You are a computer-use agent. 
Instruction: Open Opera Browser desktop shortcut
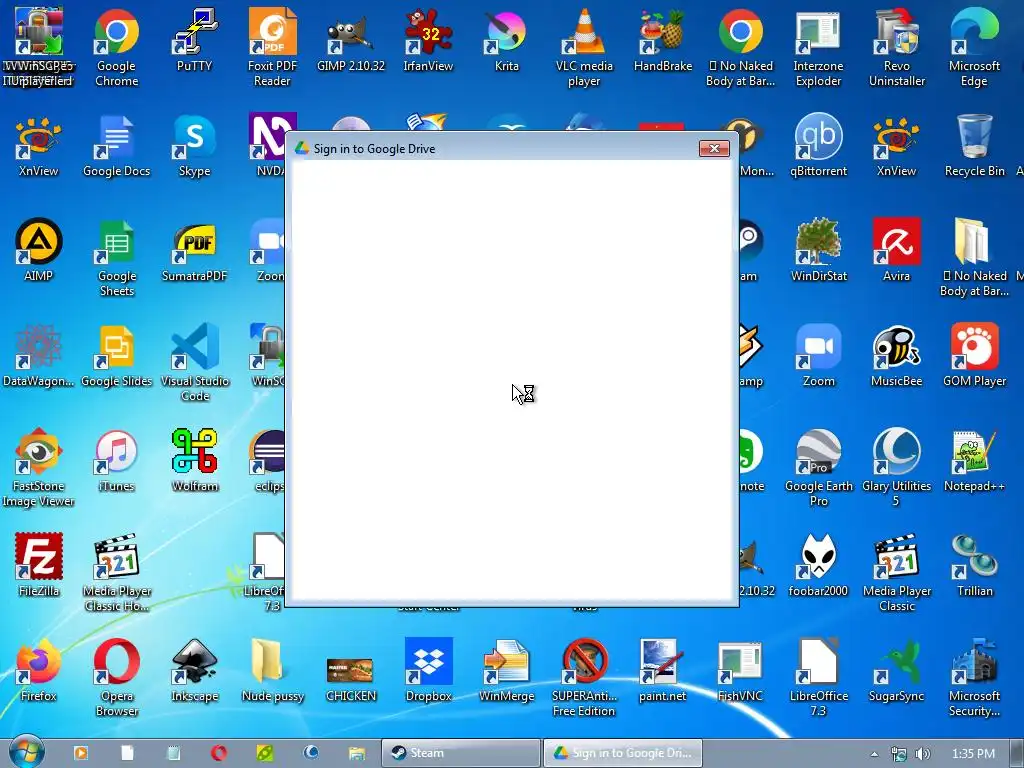(x=116, y=678)
